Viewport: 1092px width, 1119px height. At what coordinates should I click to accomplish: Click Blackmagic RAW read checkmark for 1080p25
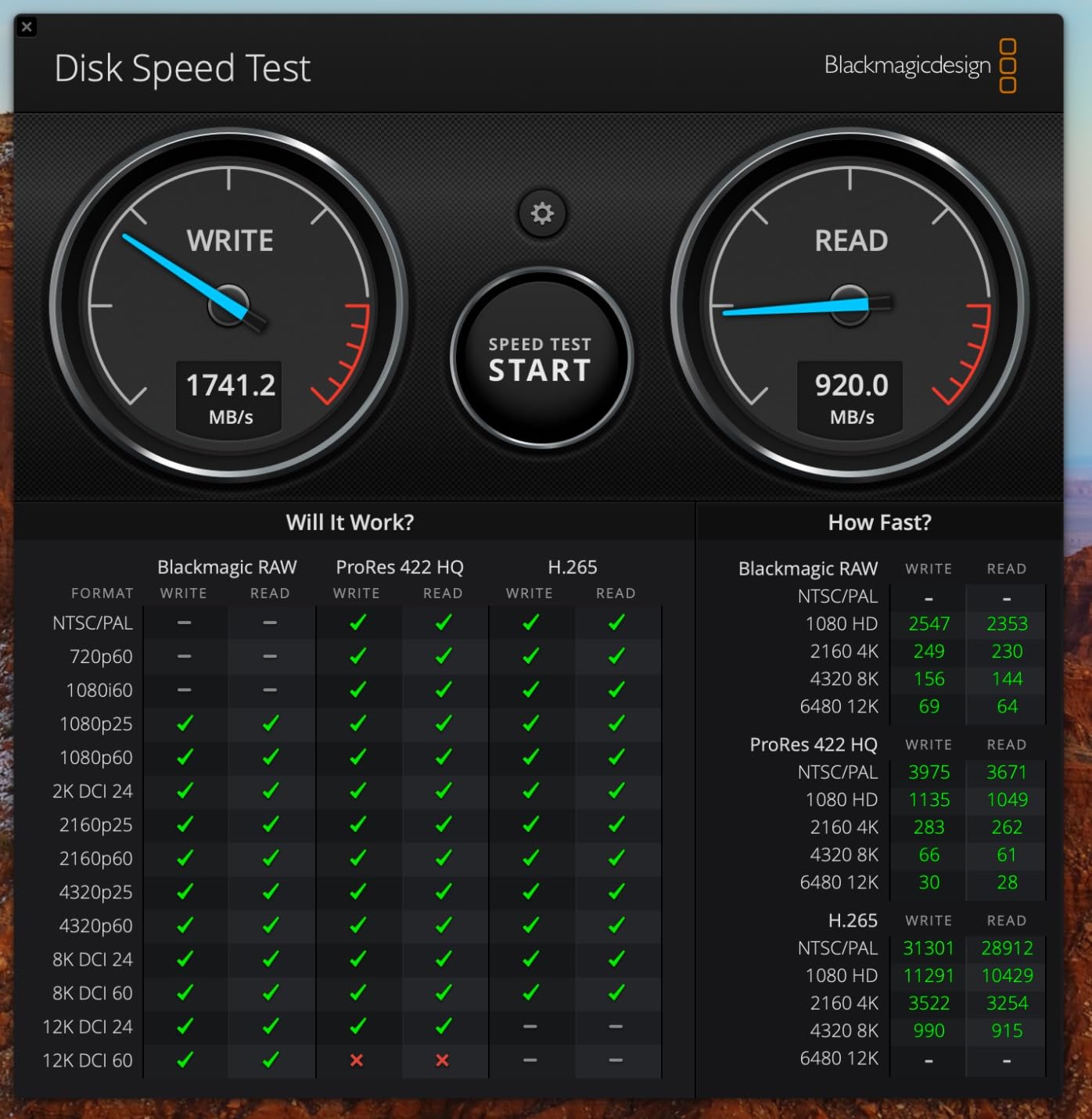pos(271,723)
